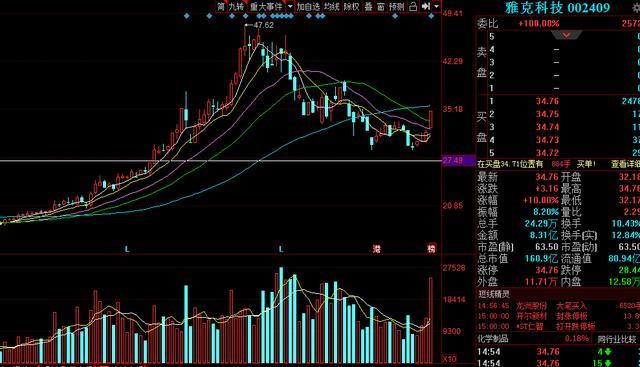Click the 振幅 8.20% value

pyautogui.click(x=546, y=212)
